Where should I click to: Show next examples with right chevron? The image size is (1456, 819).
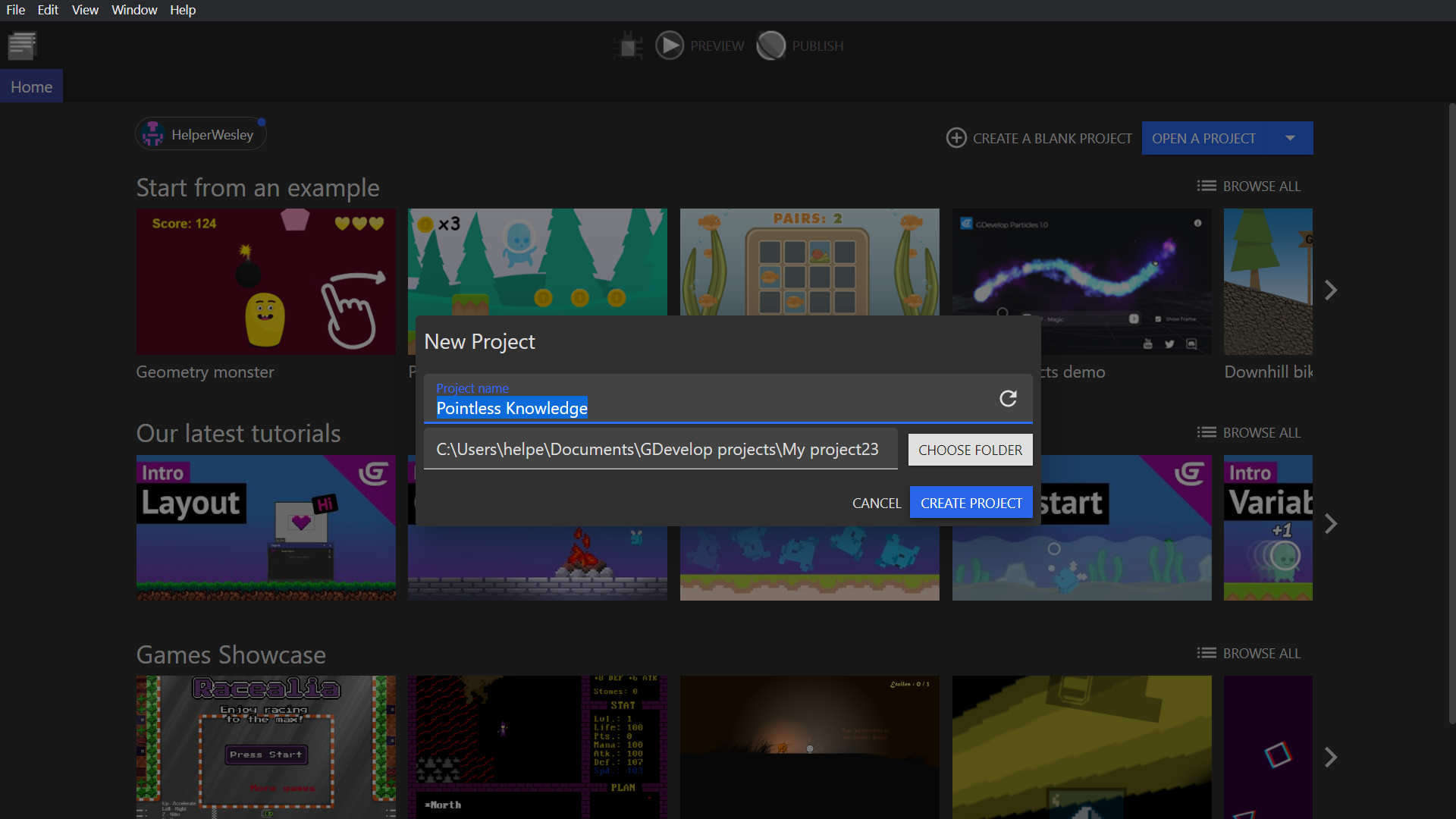[1331, 290]
